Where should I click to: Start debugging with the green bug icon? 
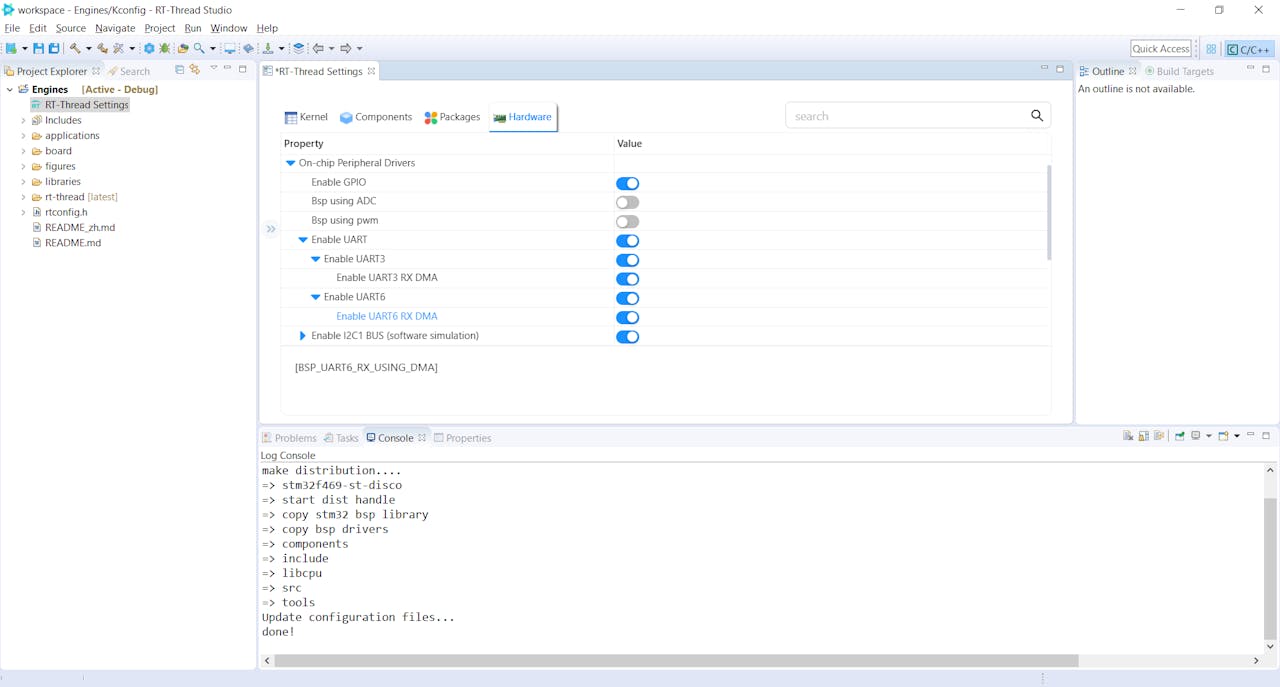tap(165, 48)
